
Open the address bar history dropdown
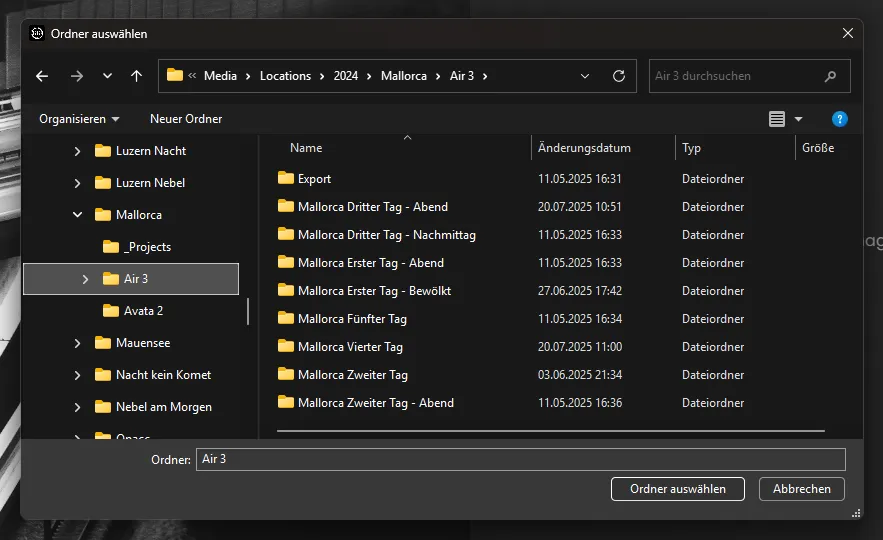[585, 76]
